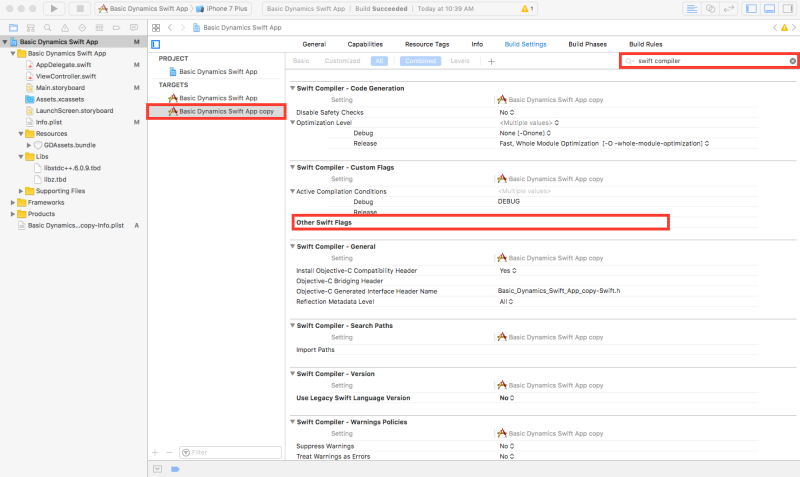The width and height of the screenshot is (800, 477).
Task: Run the project with the Play button
Action: 54,9
